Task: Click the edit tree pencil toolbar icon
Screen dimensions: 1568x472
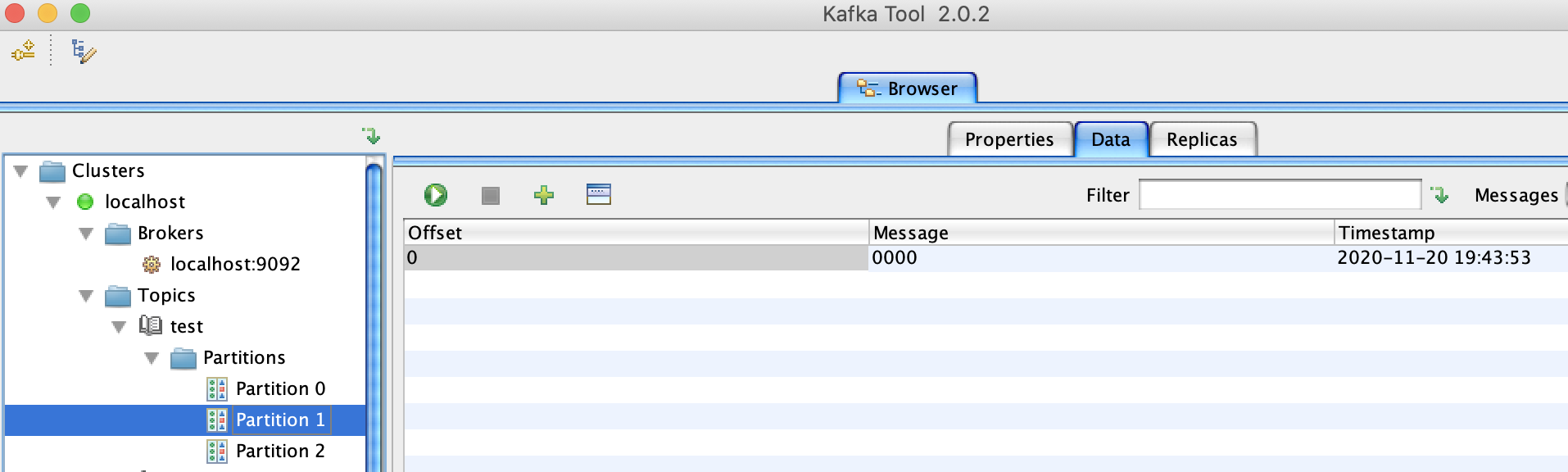Action: click(84, 51)
